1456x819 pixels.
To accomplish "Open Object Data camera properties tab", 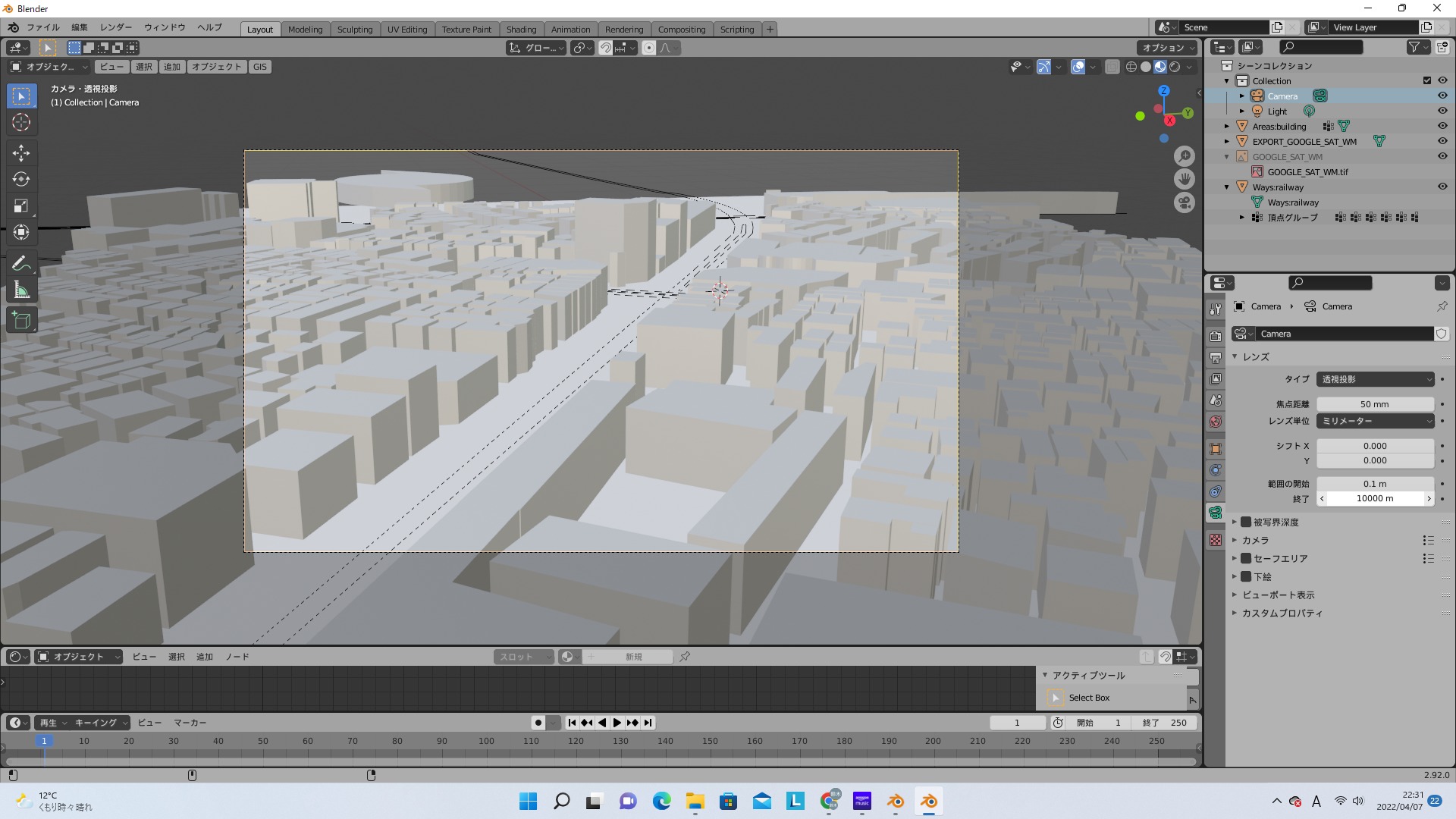I will 1216,513.
